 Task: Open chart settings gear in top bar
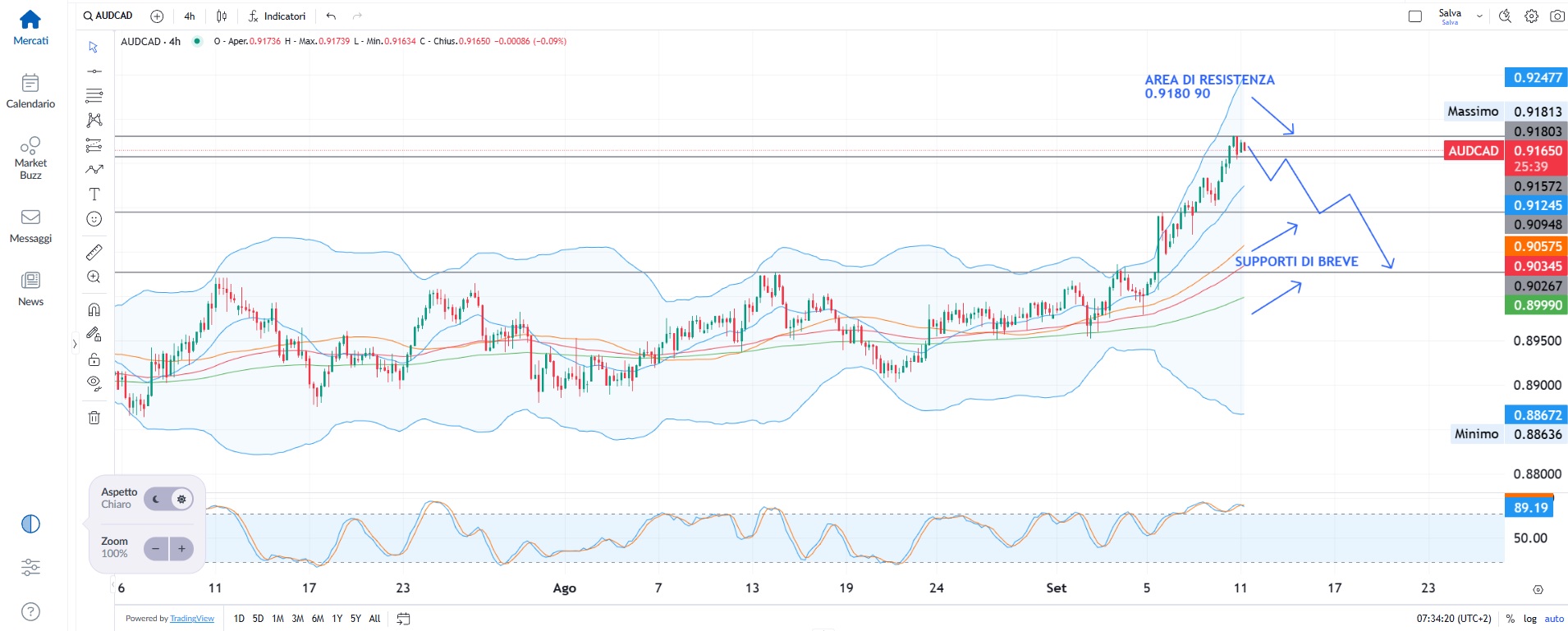point(1531,16)
